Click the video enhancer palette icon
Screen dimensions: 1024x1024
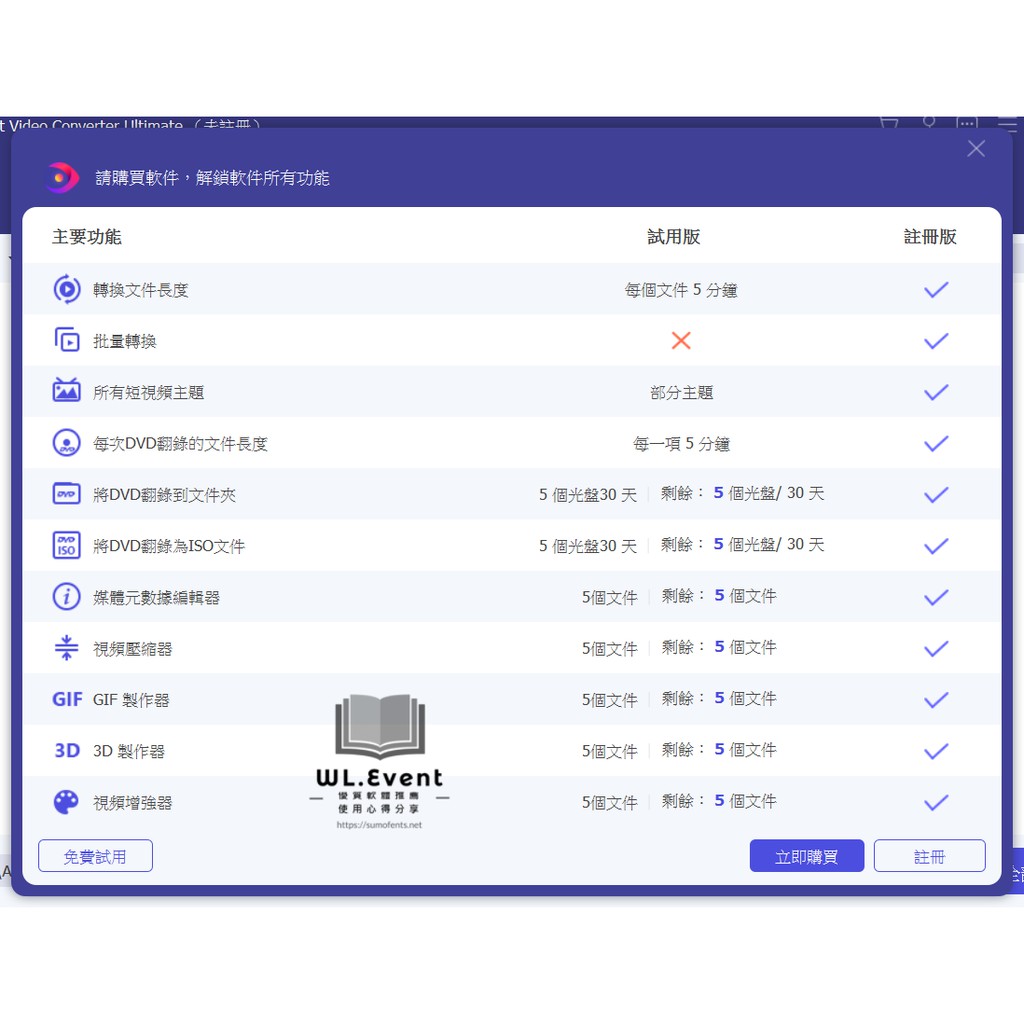[x=67, y=802]
